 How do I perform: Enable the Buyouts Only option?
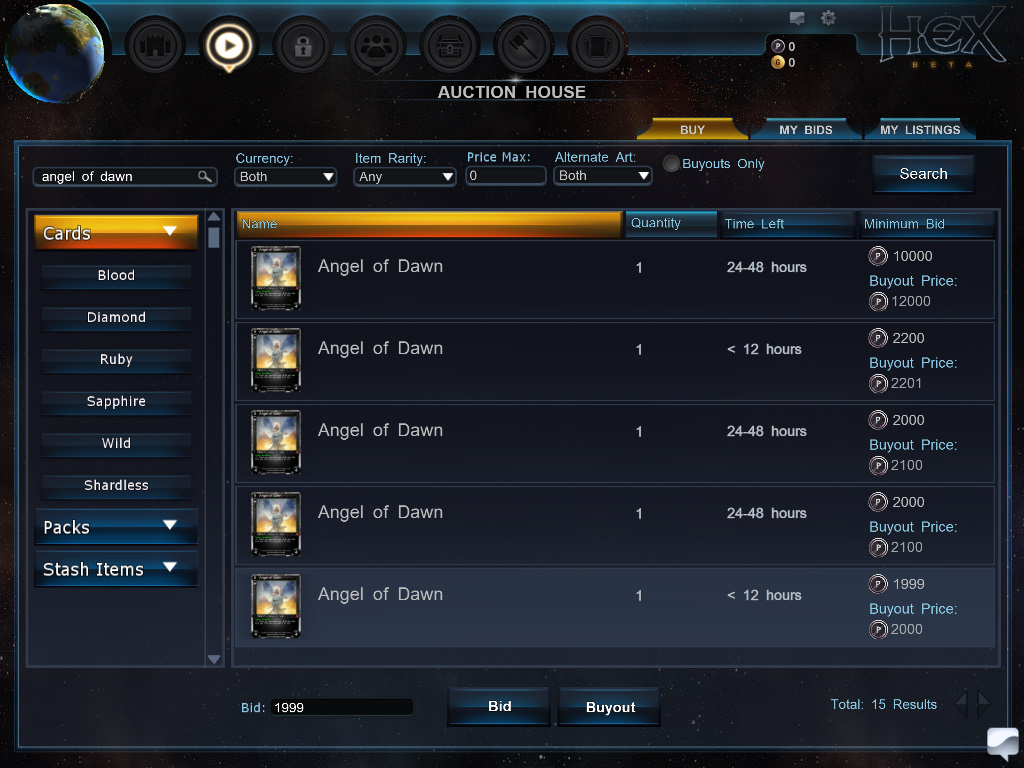[x=671, y=164]
